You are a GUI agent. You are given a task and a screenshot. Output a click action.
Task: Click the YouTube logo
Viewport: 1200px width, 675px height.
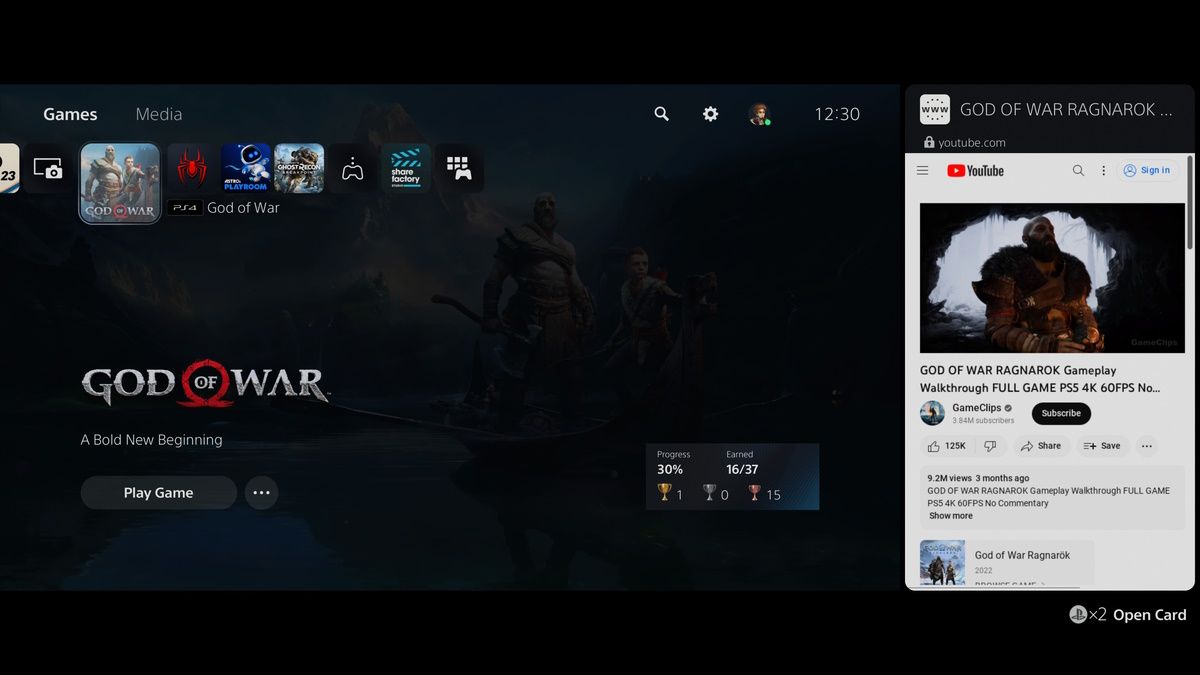pos(975,171)
